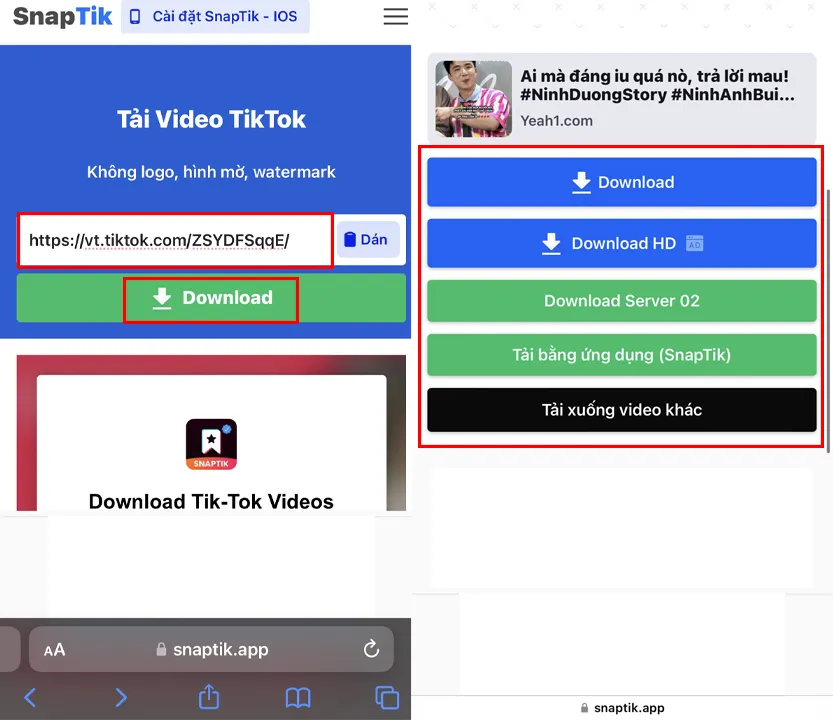
Task: Navigate back using the left arrow icon
Action: [x=30, y=697]
